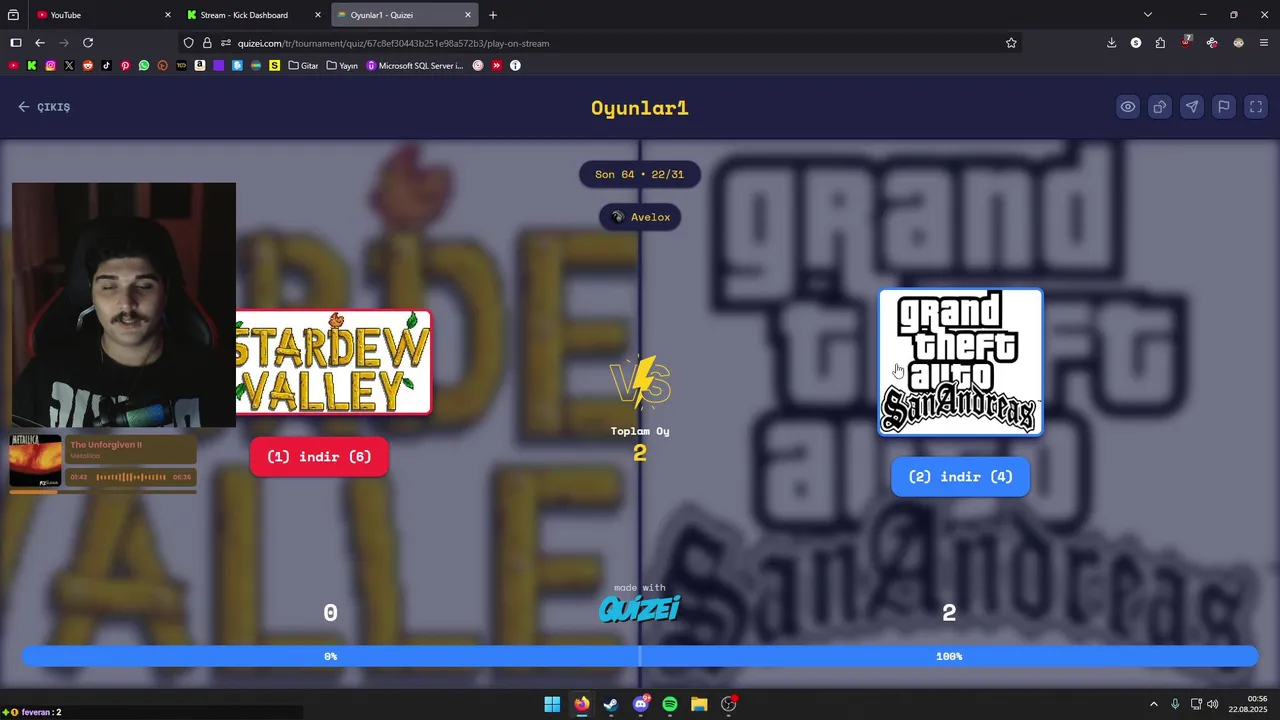Open the list all tabs dropdown
Screen dimensions: 1280x720
(1148, 15)
